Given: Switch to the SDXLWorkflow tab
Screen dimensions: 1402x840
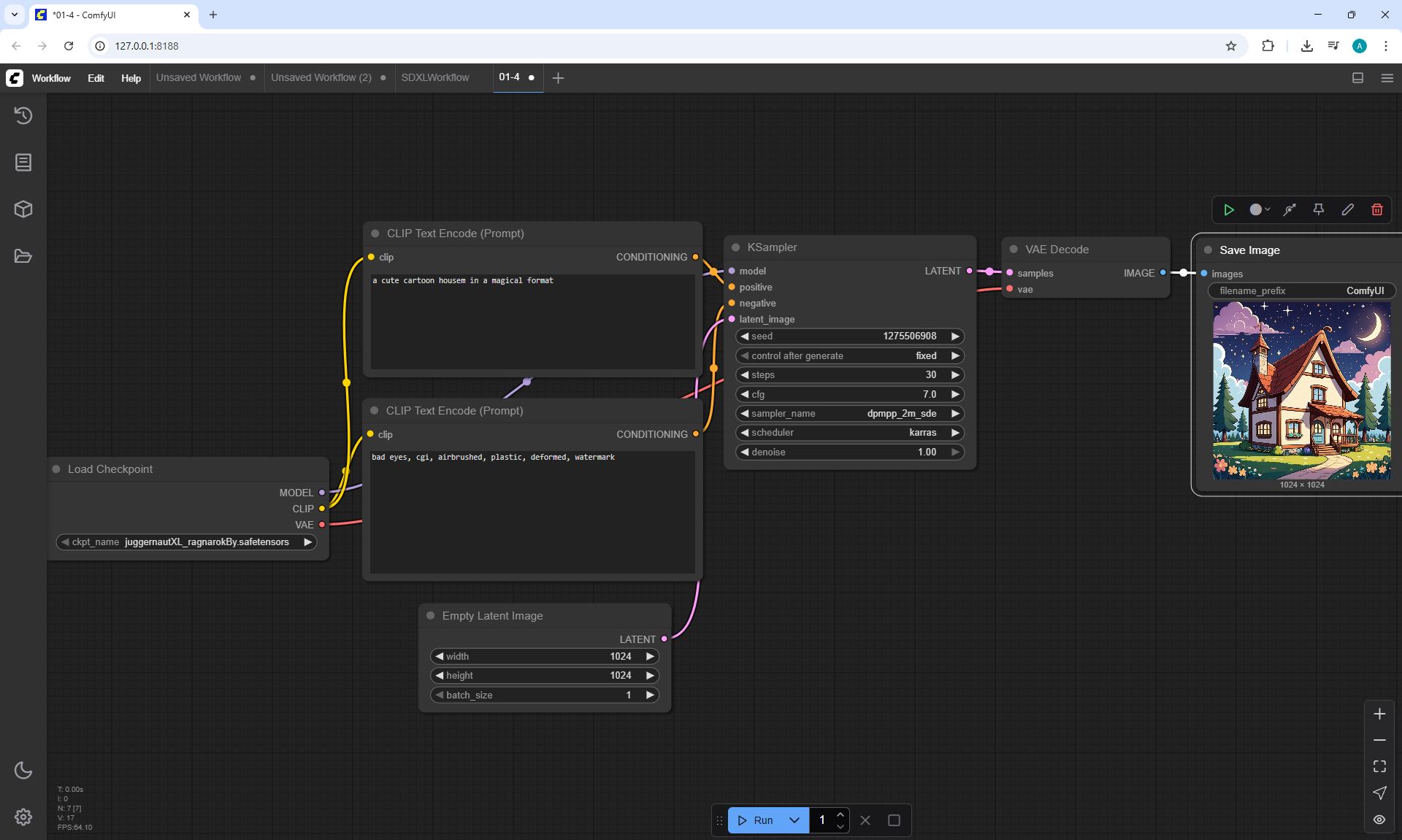Looking at the screenshot, I should click(x=435, y=77).
